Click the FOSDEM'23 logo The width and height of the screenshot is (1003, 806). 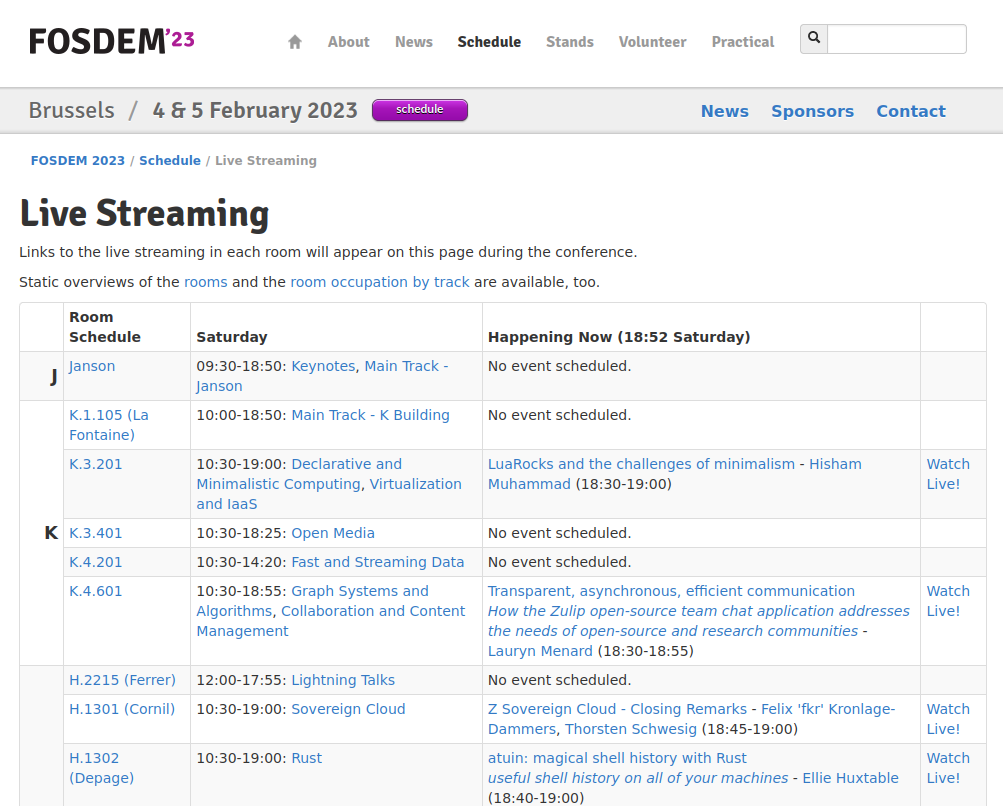(x=112, y=41)
